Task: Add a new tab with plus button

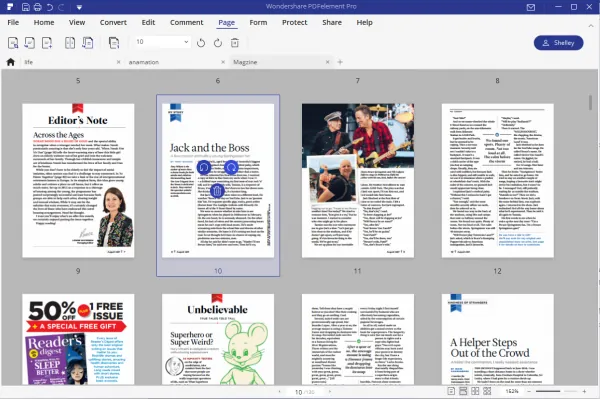Action: [x=340, y=62]
